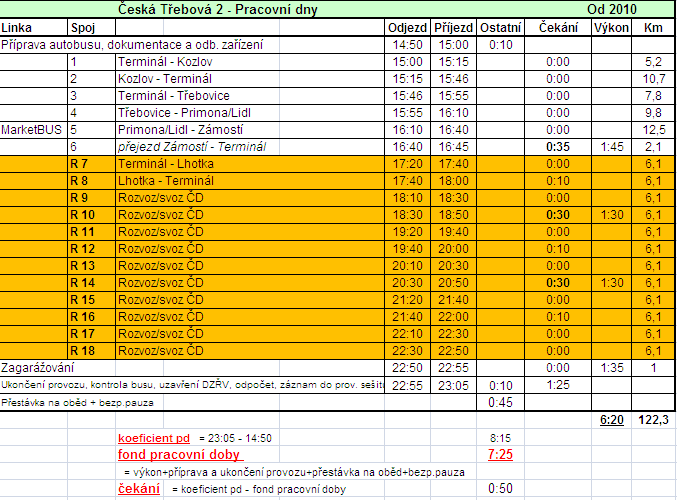Screen dimensions: 677x500
Task: Click the 1:35 Výkon value
Action: tap(612, 368)
